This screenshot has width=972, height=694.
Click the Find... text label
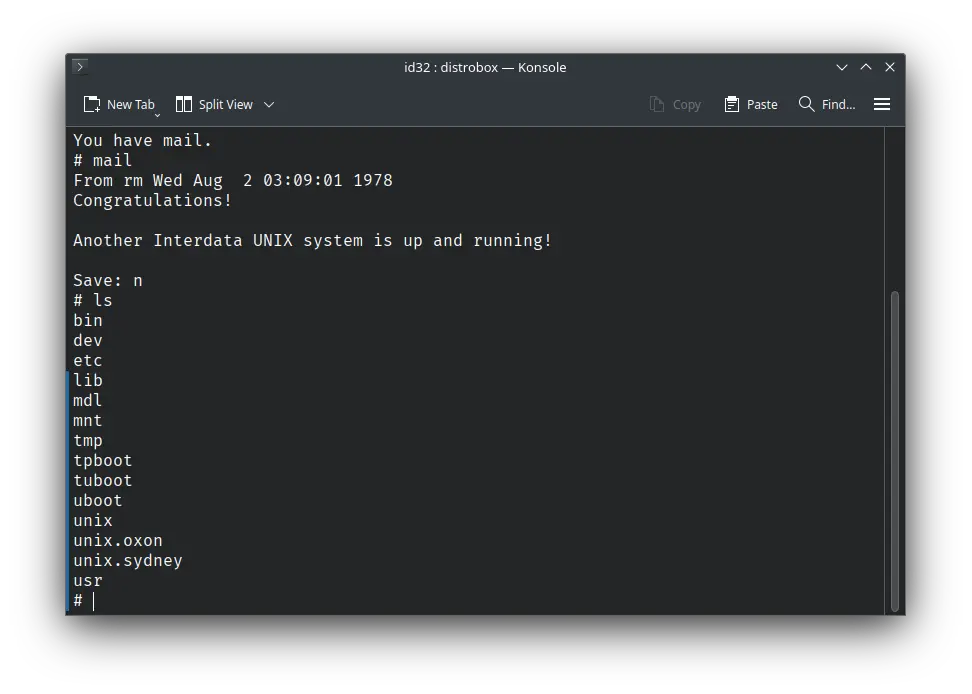(837, 104)
